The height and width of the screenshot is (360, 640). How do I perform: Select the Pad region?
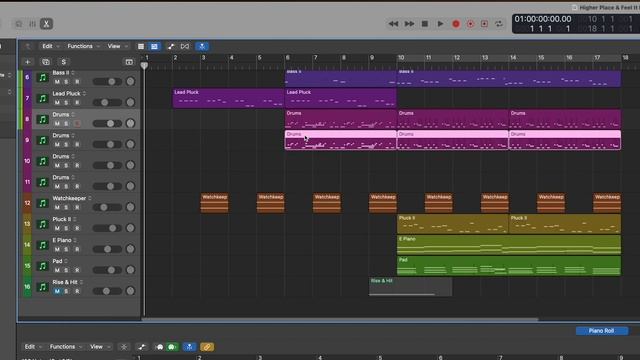click(509, 266)
